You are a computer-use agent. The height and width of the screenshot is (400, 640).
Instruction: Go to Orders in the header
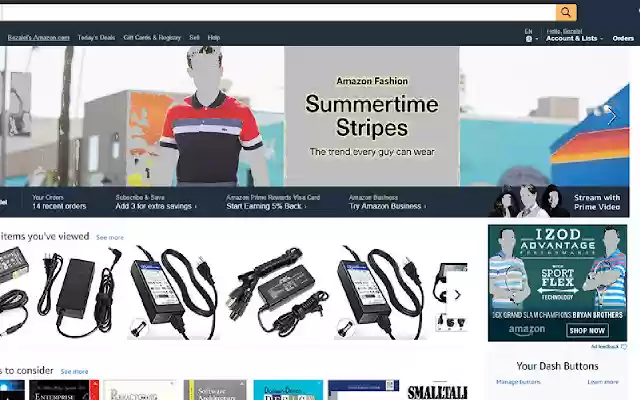pyautogui.click(x=623, y=38)
